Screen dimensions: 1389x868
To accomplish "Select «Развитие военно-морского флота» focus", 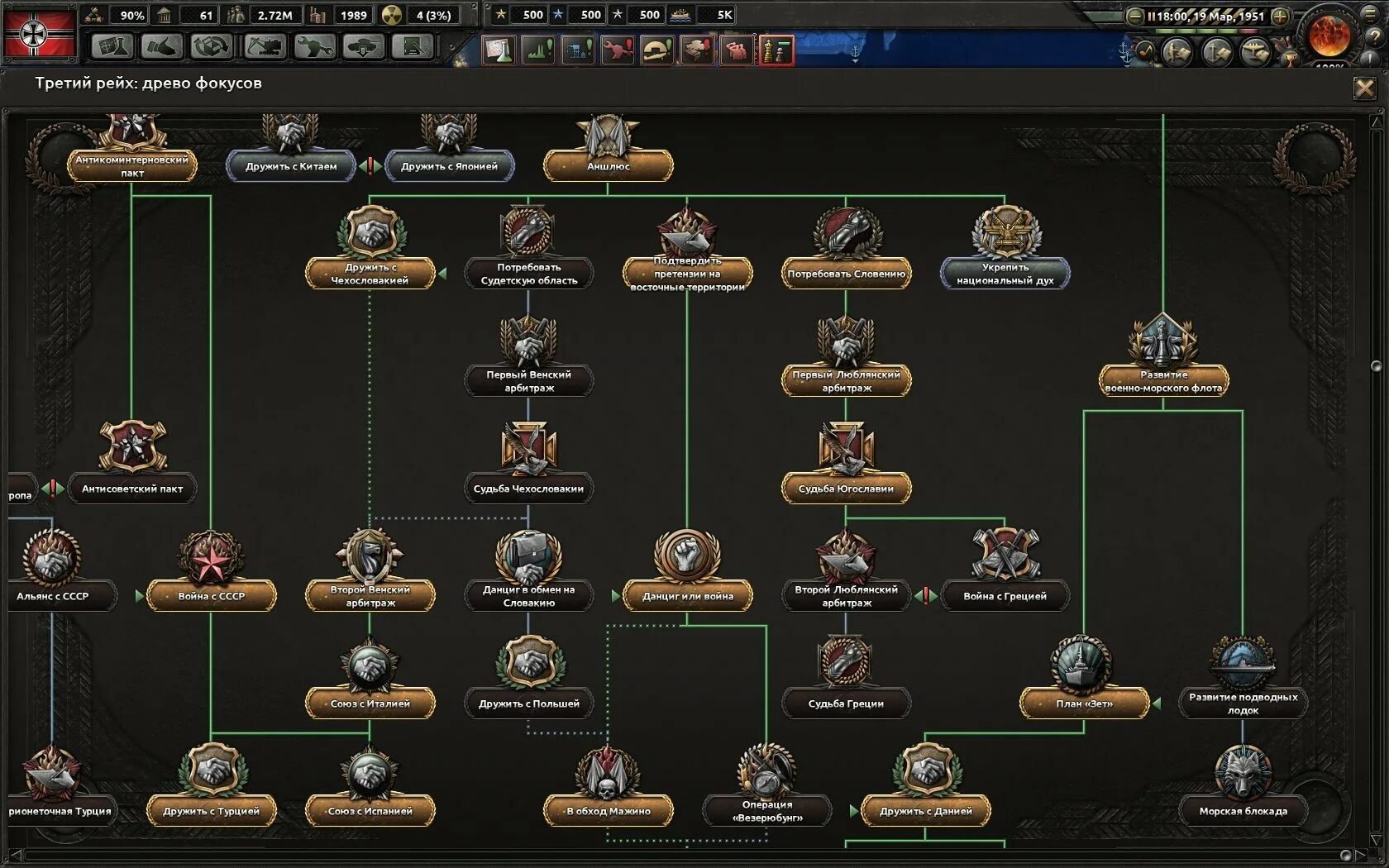I will pyautogui.click(x=1164, y=381).
